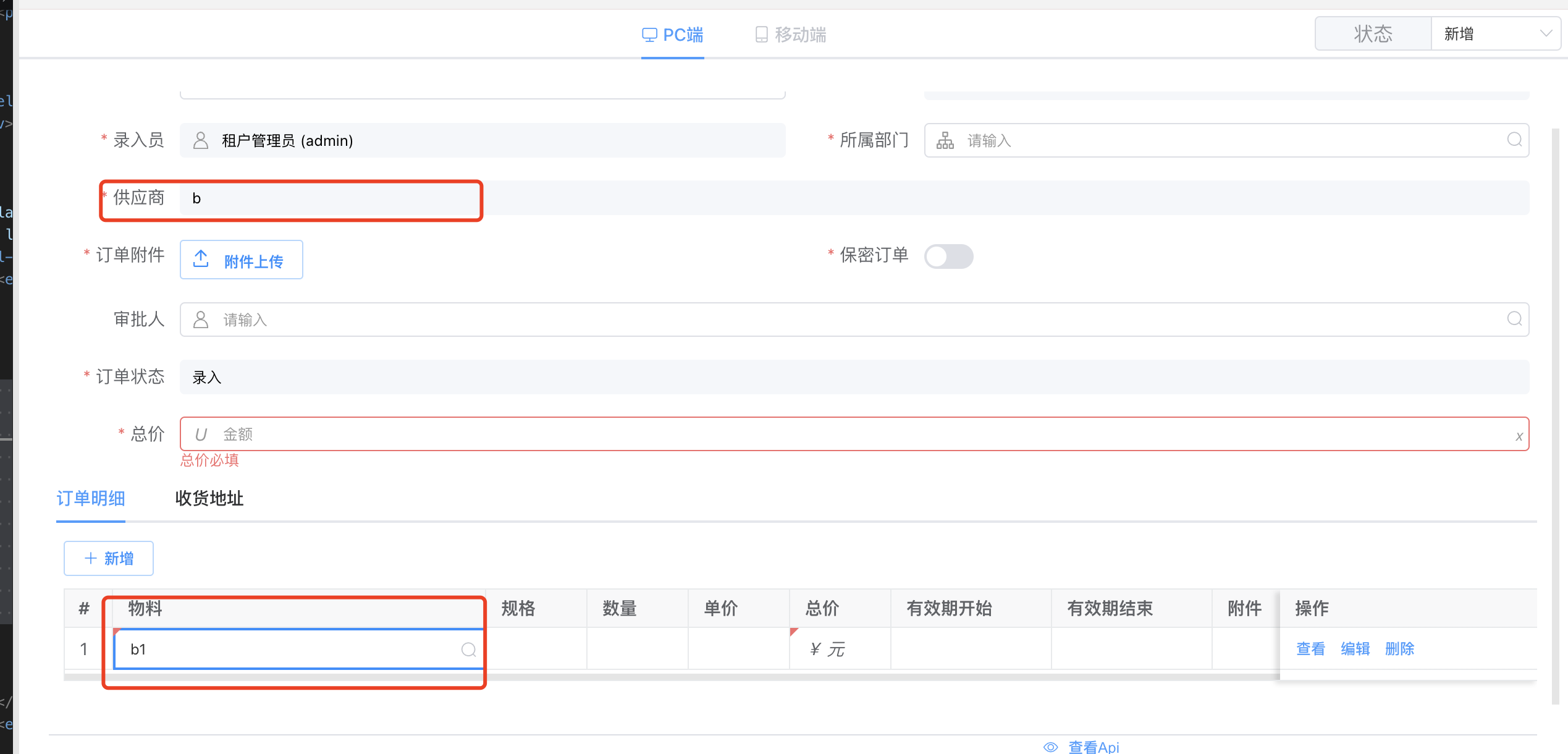Click 编辑 link in row 1
Image resolution: width=1568 pixels, height=754 pixels.
click(1355, 649)
